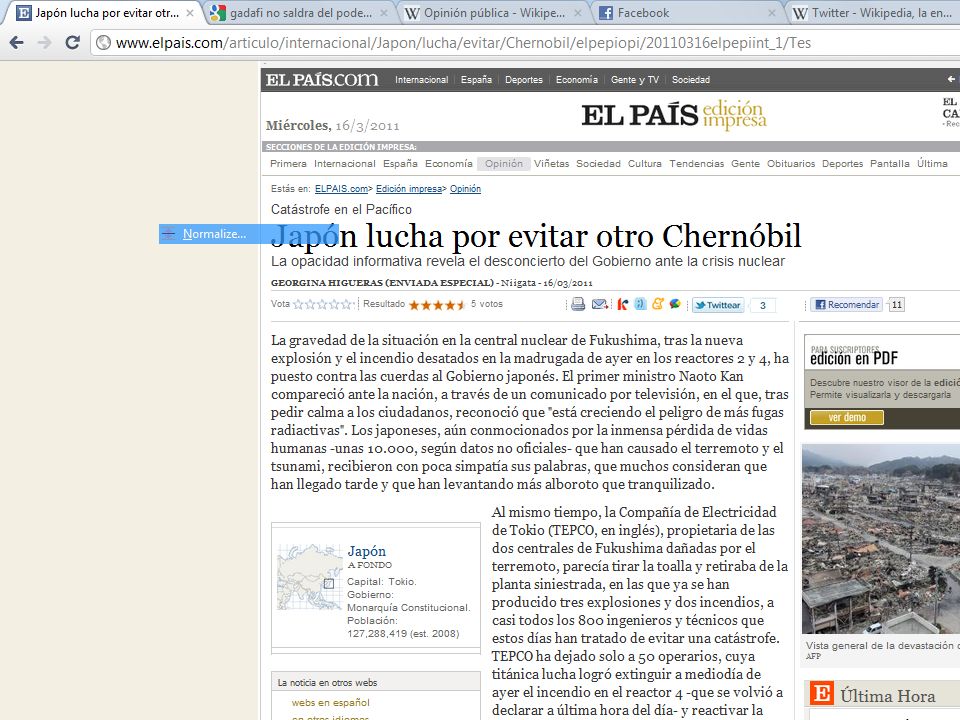
Task: Click the orange E logo beside Última Hora
Action: (x=822, y=694)
